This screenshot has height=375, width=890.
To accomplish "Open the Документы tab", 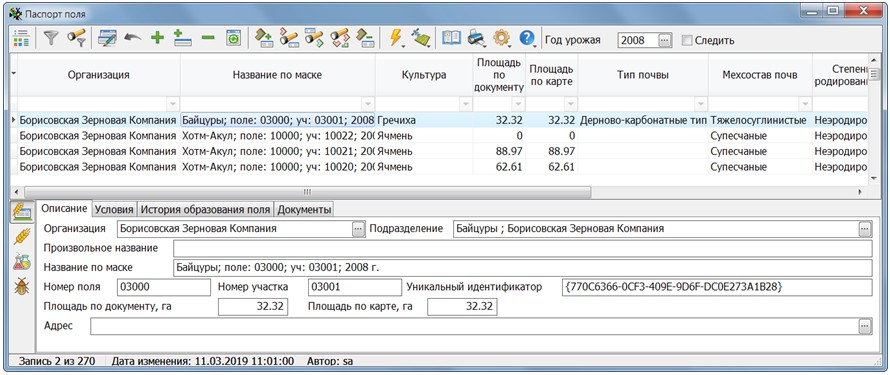I will pos(304,209).
